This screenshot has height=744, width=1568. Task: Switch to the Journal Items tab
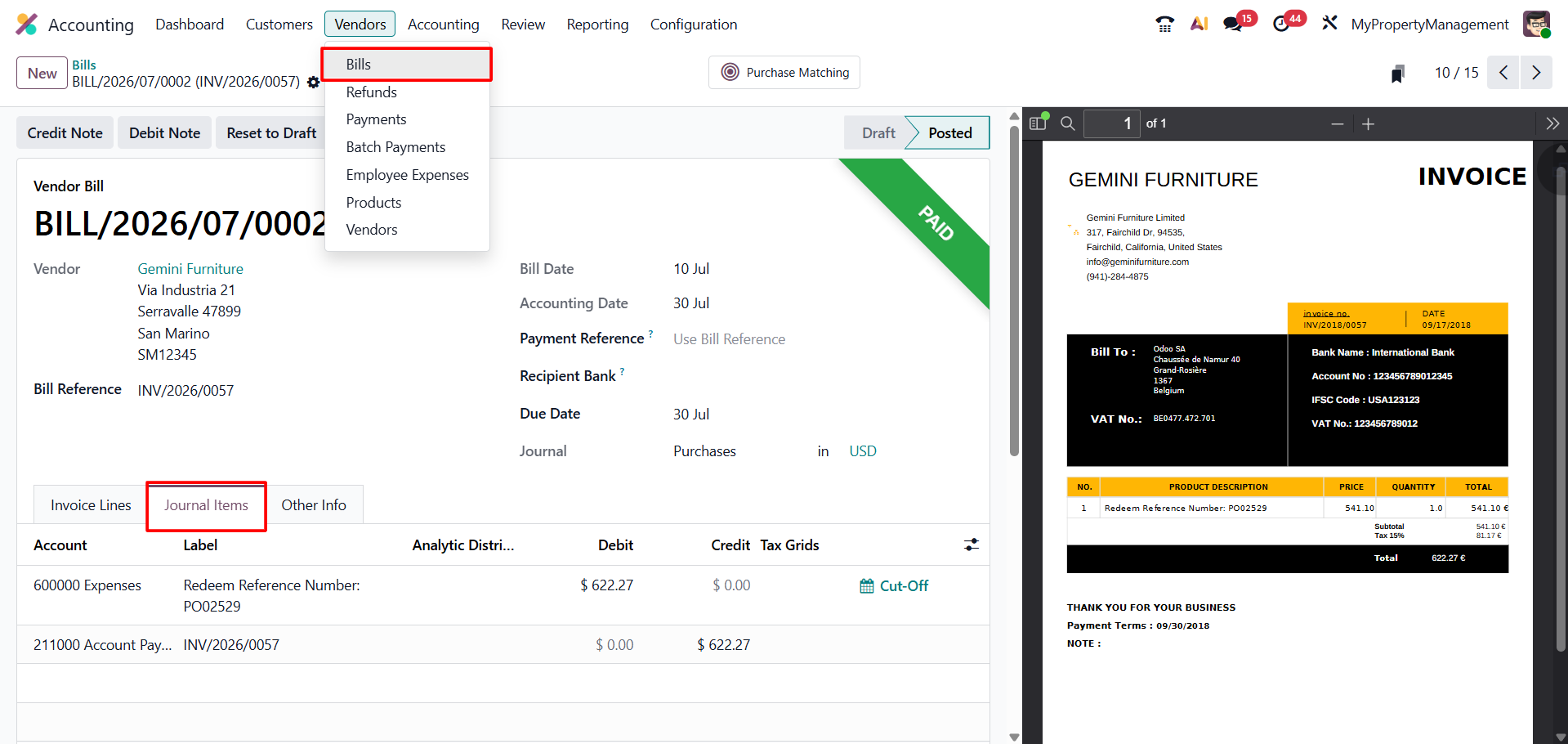point(206,505)
